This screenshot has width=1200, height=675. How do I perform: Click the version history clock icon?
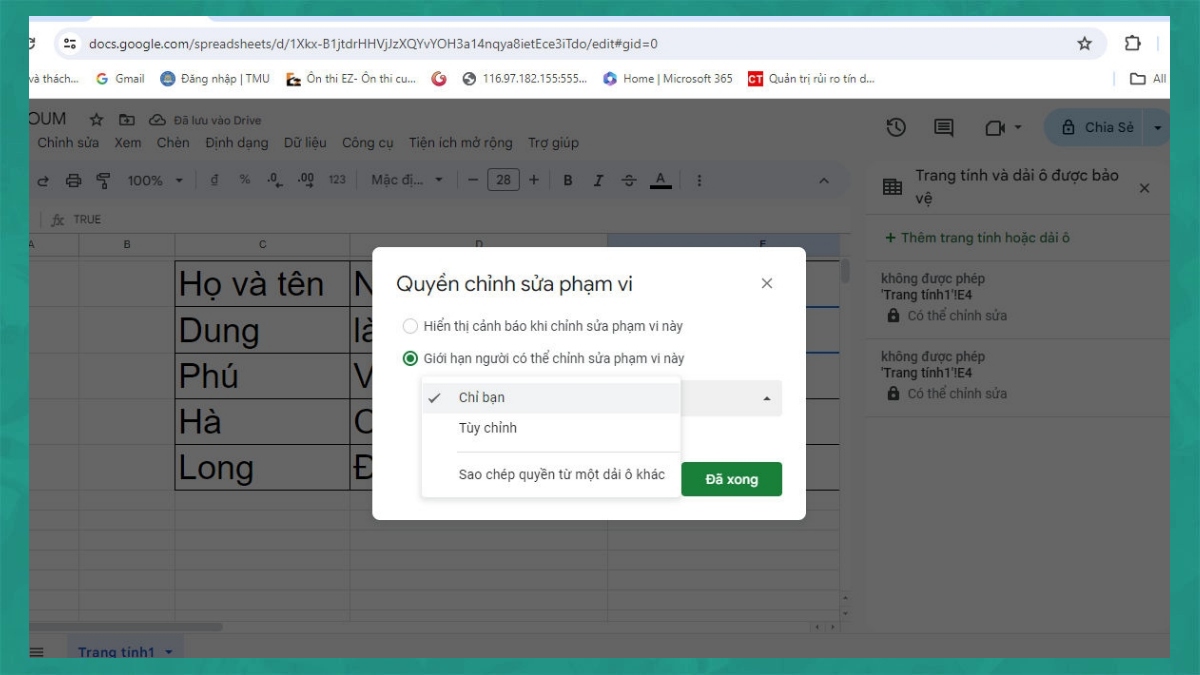coord(896,127)
